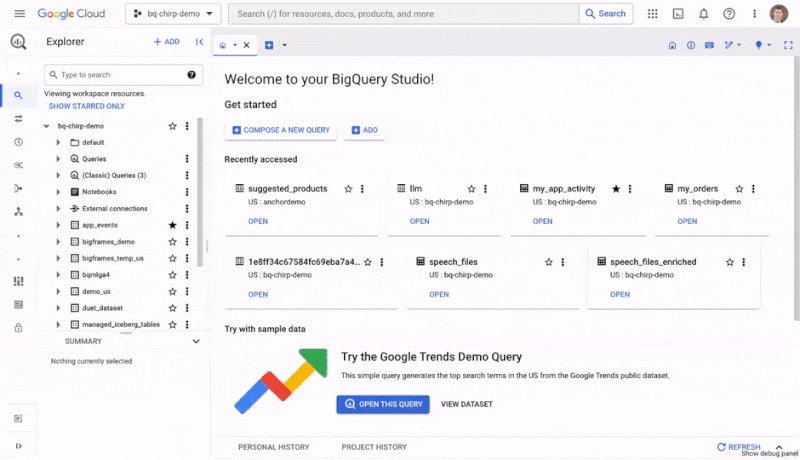The height and width of the screenshot is (460, 800).
Task: Open the account avatar menu
Action: click(779, 14)
